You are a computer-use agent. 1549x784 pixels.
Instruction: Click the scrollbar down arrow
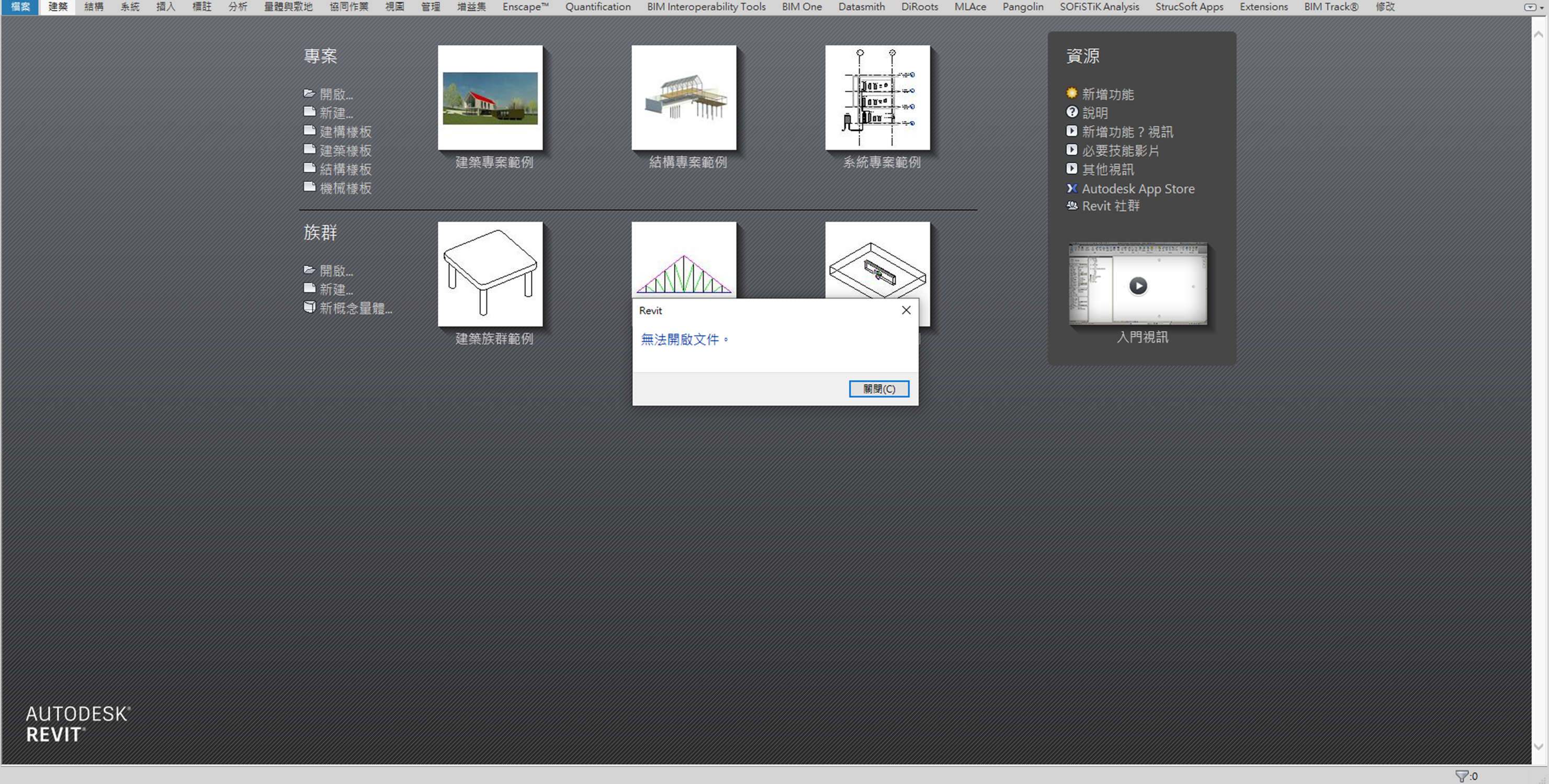coord(1538,747)
